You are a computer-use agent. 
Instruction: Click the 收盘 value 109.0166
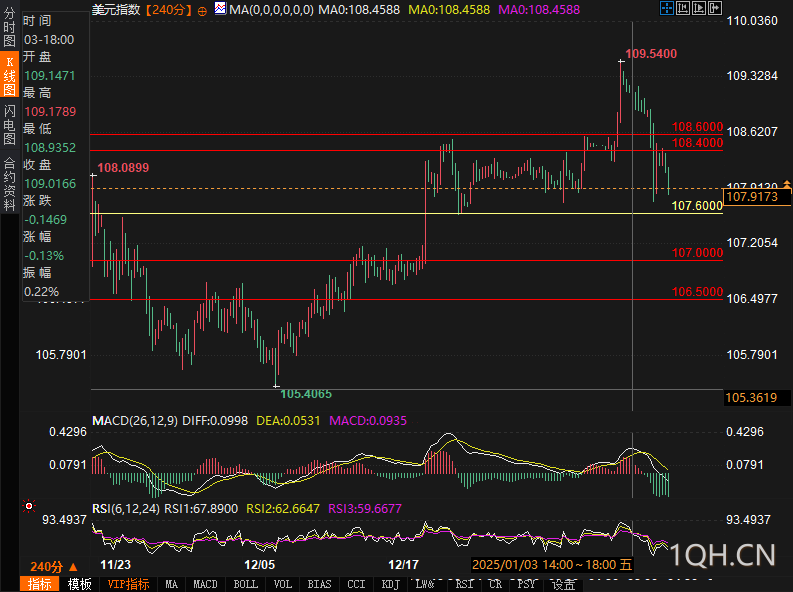click(x=50, y=184)
